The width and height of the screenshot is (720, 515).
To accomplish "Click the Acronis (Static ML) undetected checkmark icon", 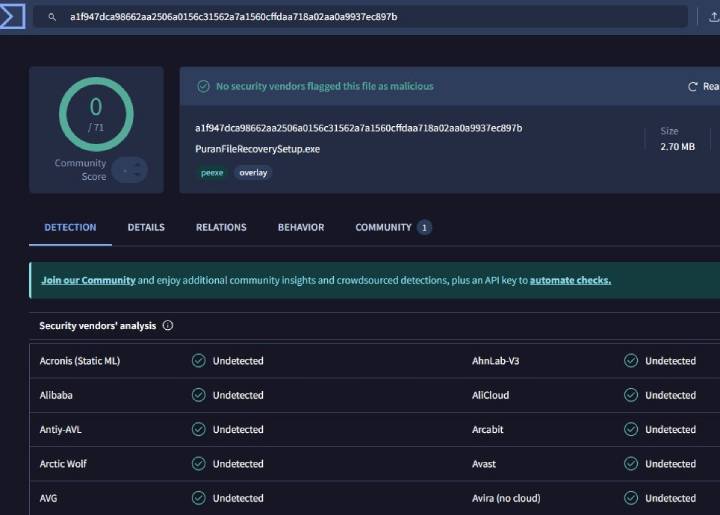I will coord(198,361).
